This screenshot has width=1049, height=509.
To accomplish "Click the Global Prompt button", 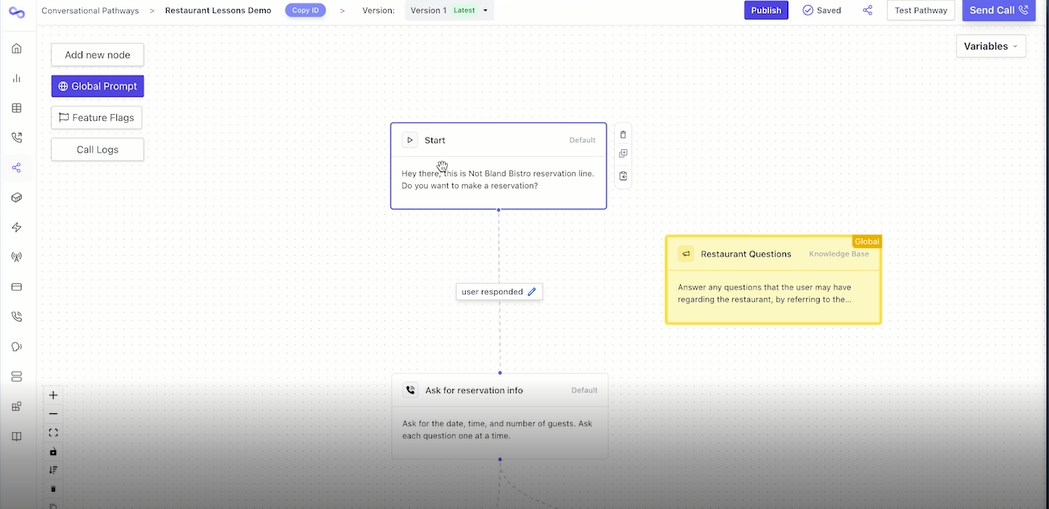I will coord(97,87).
